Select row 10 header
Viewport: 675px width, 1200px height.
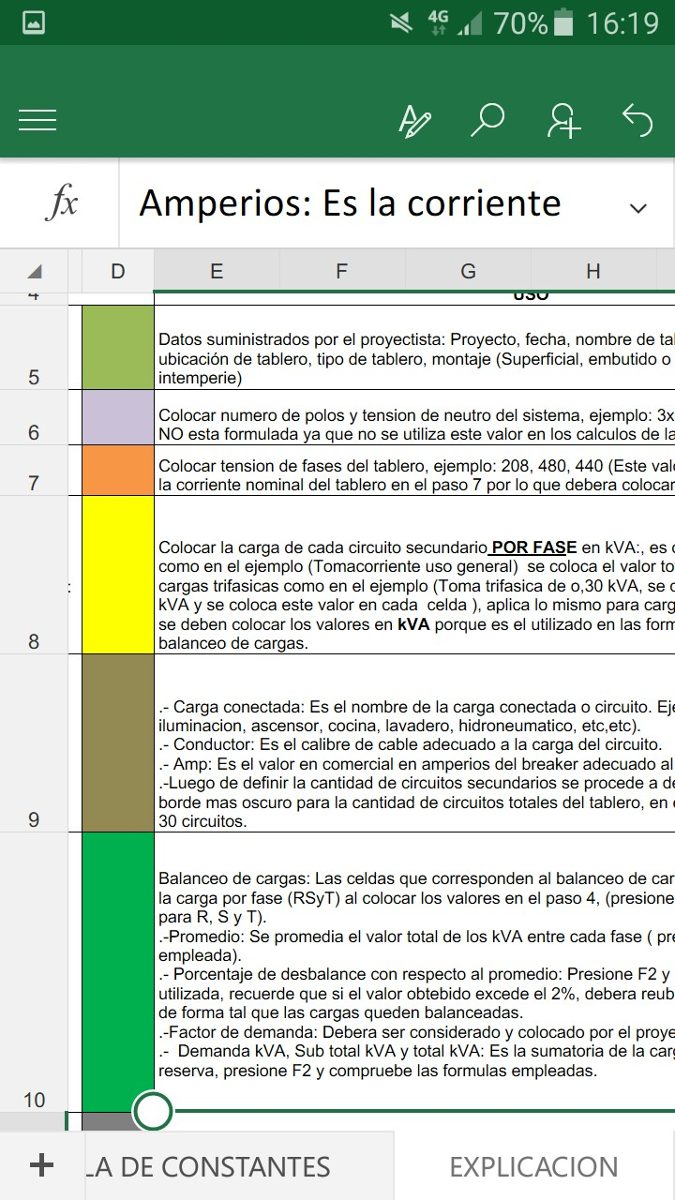click(x=34, y=971)
